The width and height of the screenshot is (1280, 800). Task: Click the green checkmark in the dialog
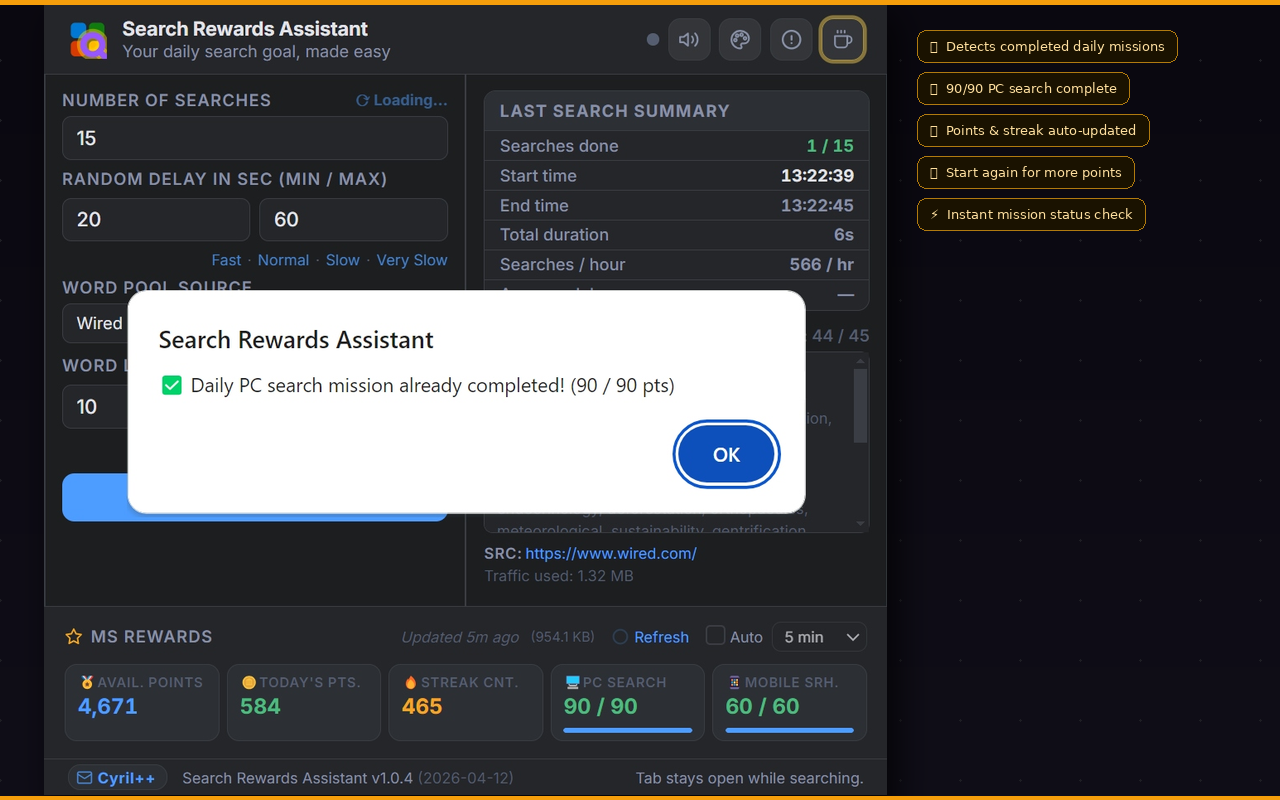[172, 385]
